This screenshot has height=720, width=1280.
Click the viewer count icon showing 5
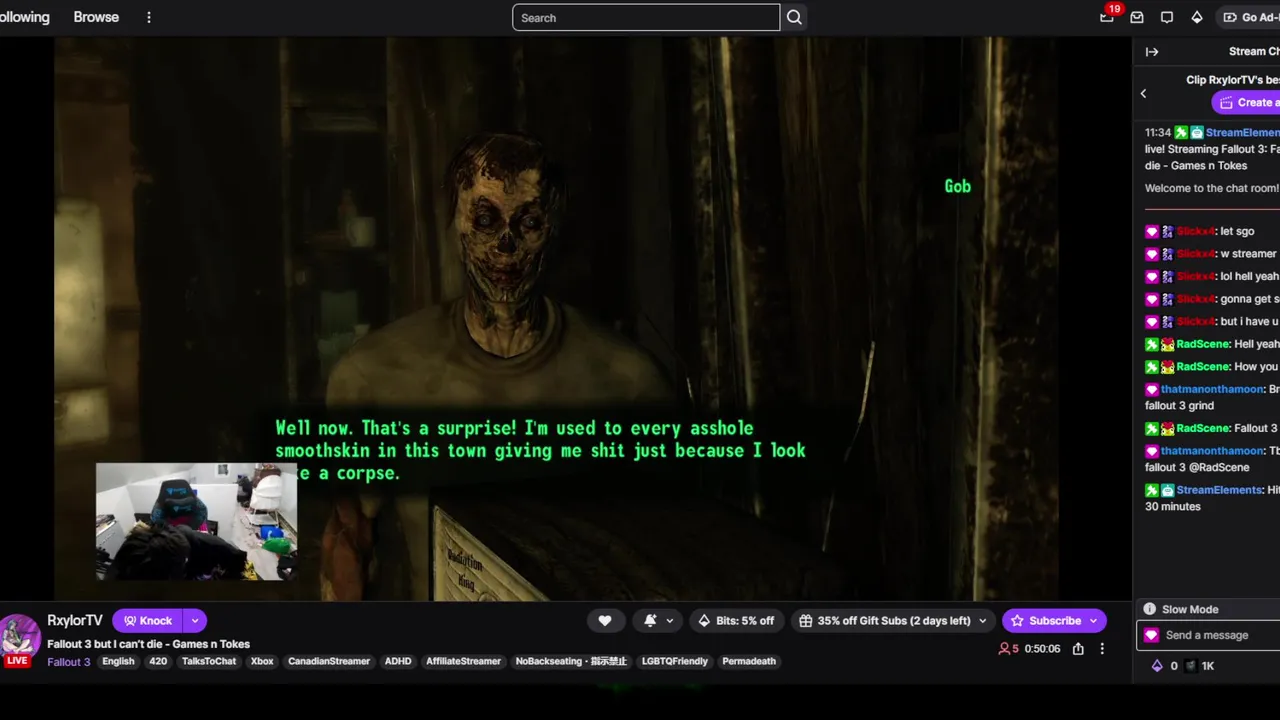[1009, 649]
